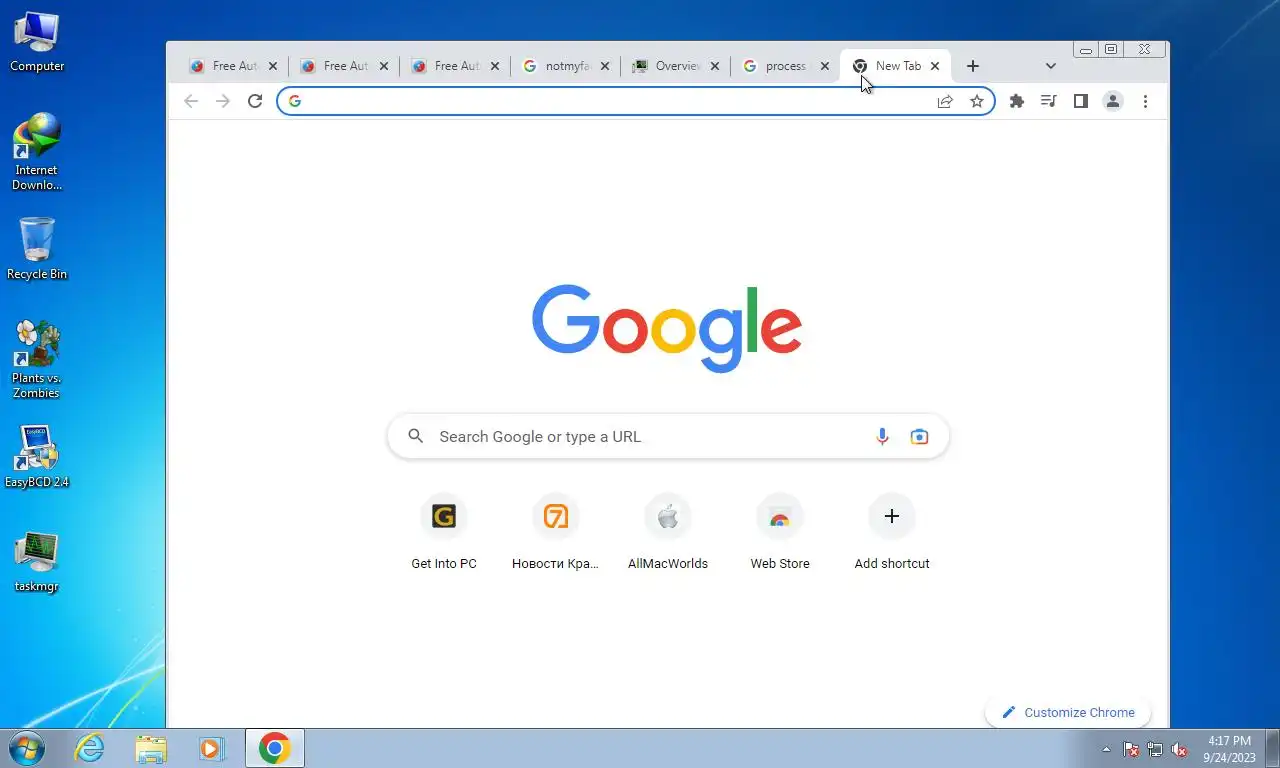The height and width of the screenshot is (768, 1280).
Task: Click Customize Chrome button
Action: (x=1068, y=712)
